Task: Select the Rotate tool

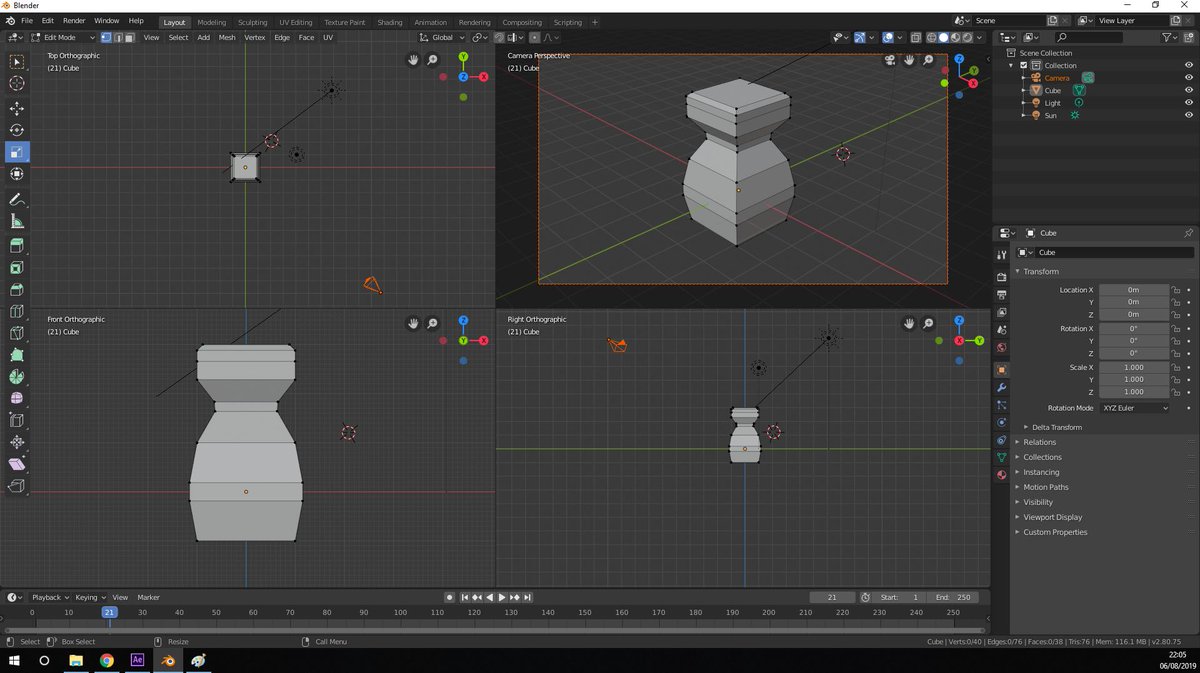Action: click(17, 130)
